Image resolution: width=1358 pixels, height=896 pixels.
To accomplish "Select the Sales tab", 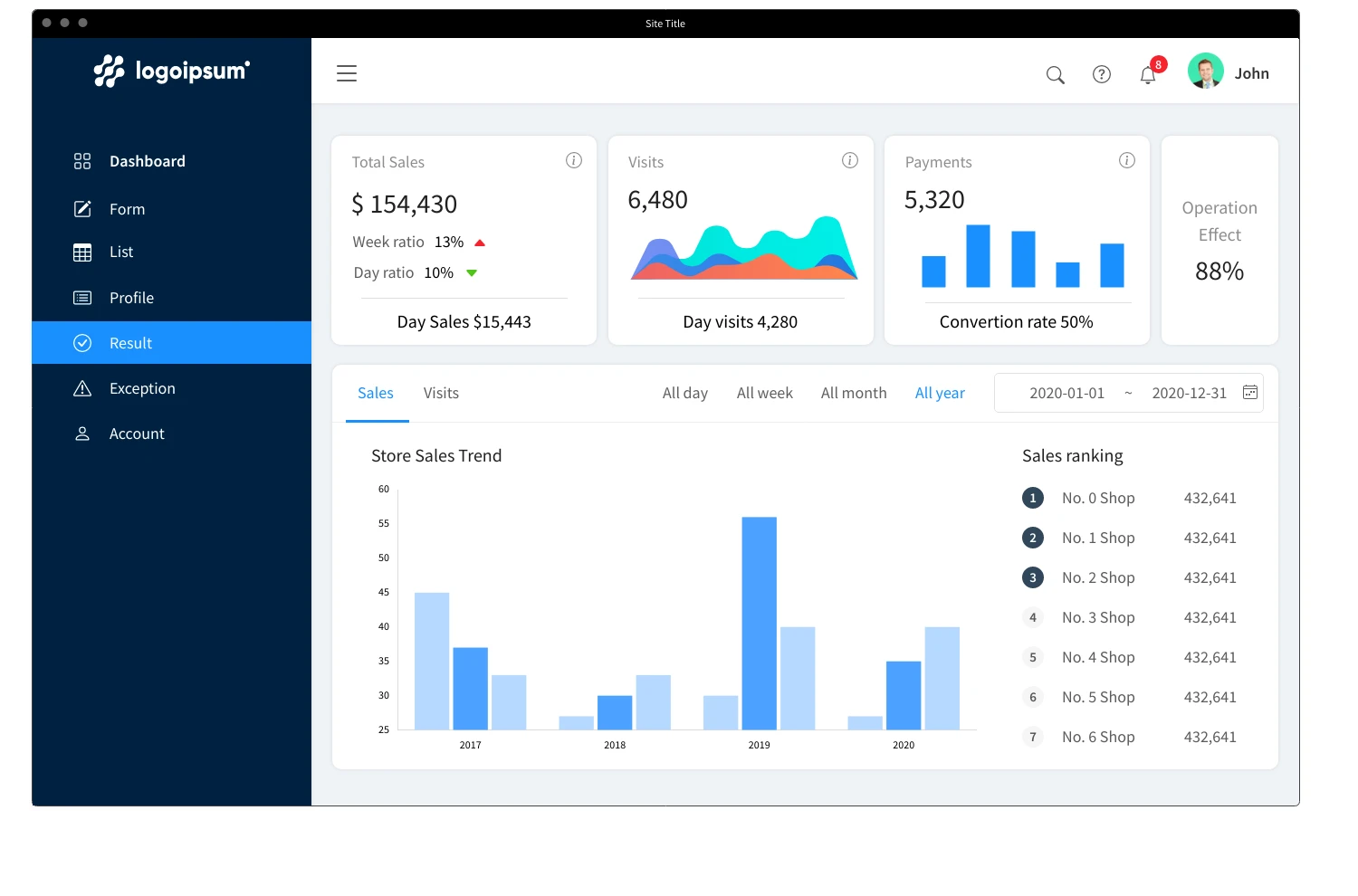I will (x=376, y=393).
